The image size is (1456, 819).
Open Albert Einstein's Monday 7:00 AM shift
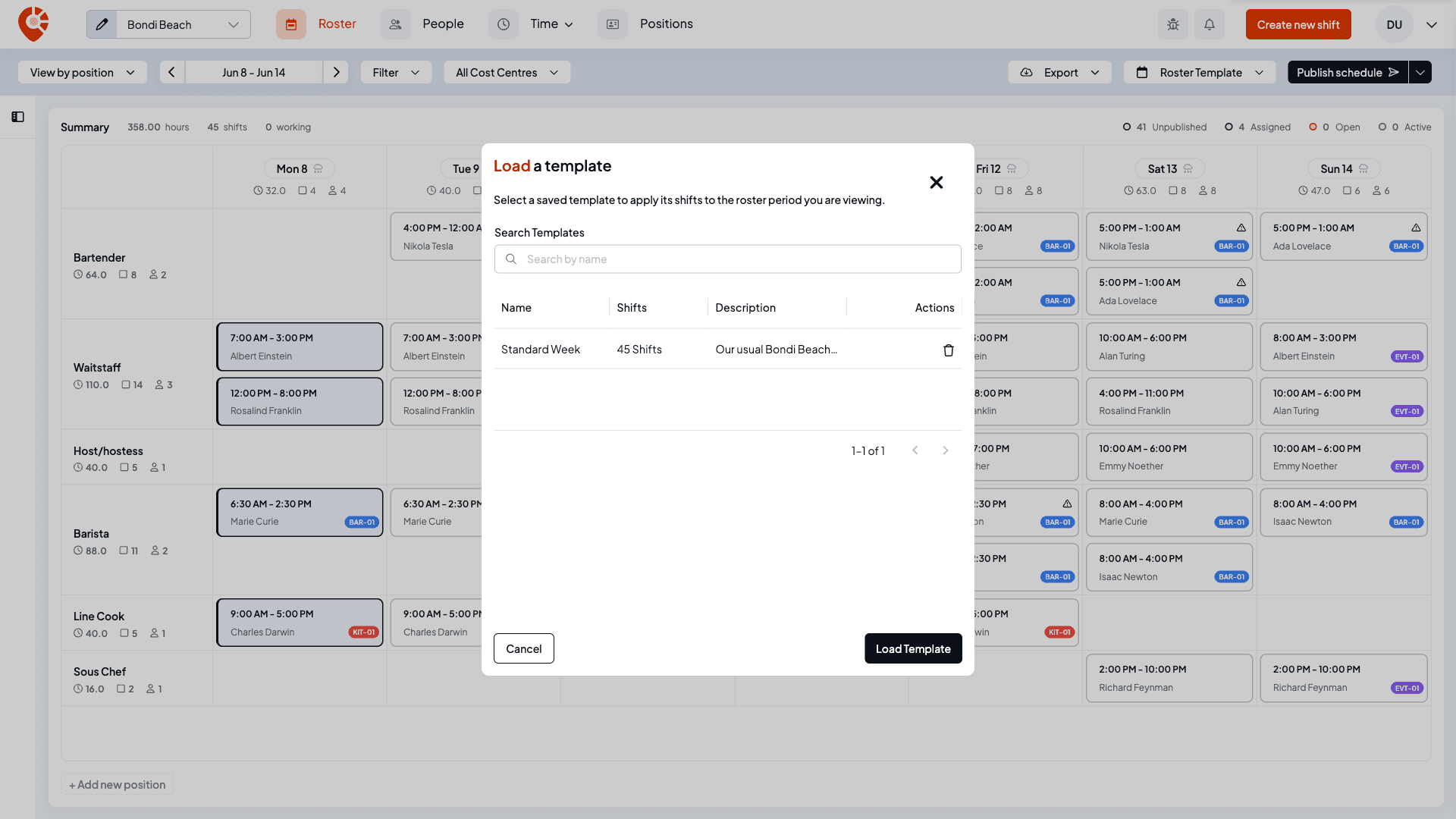(300, 347)
